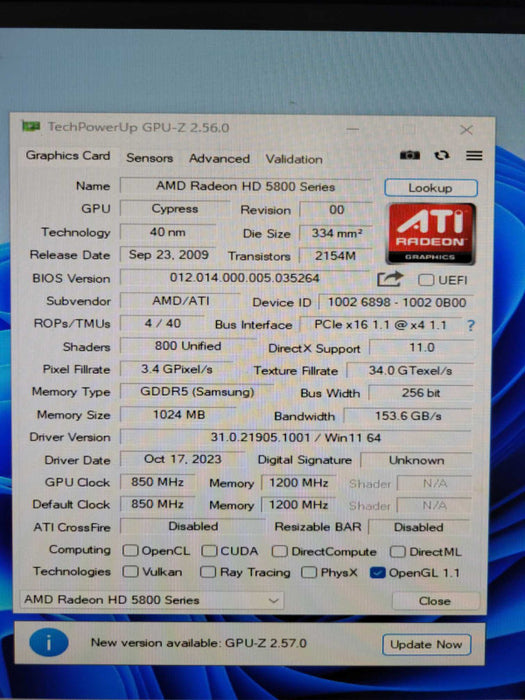Viewport: 525px width, 700px height.
Task: Toggle the Vulkan checkbox
Action: click(x=130, y=571)
